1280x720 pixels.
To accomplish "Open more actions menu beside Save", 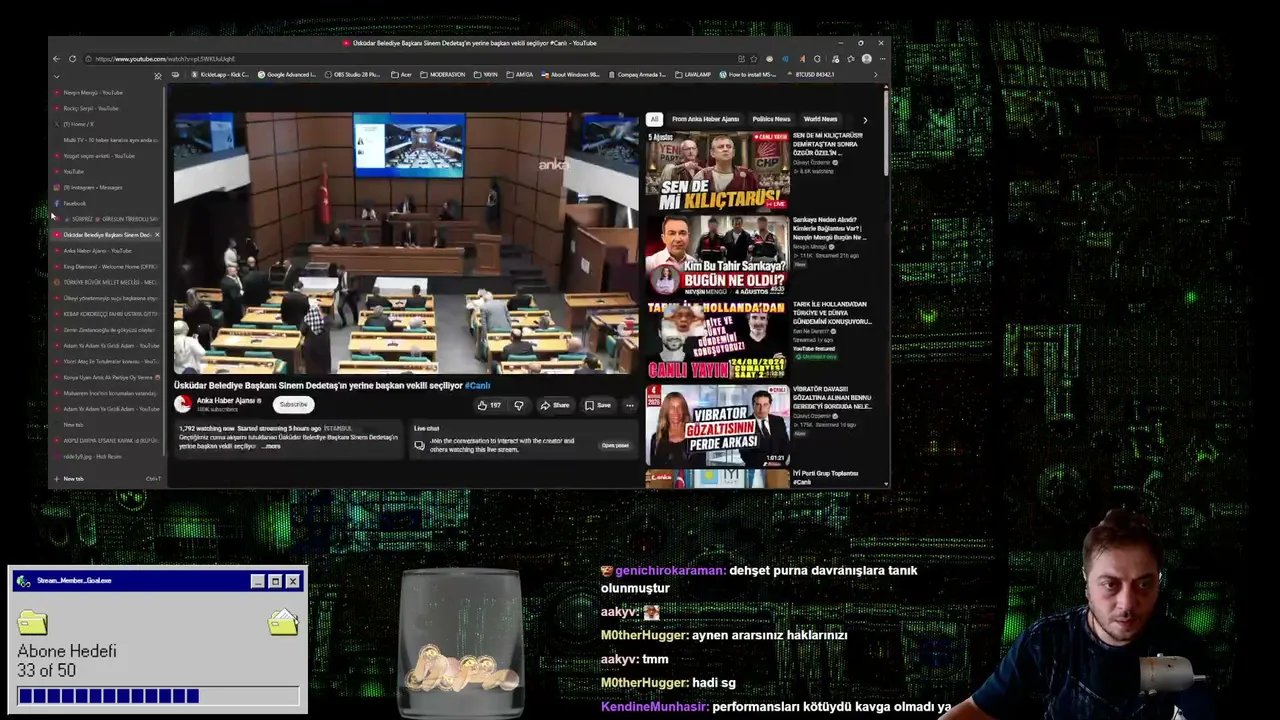I will pyautogui.click(x=630, y=405).
